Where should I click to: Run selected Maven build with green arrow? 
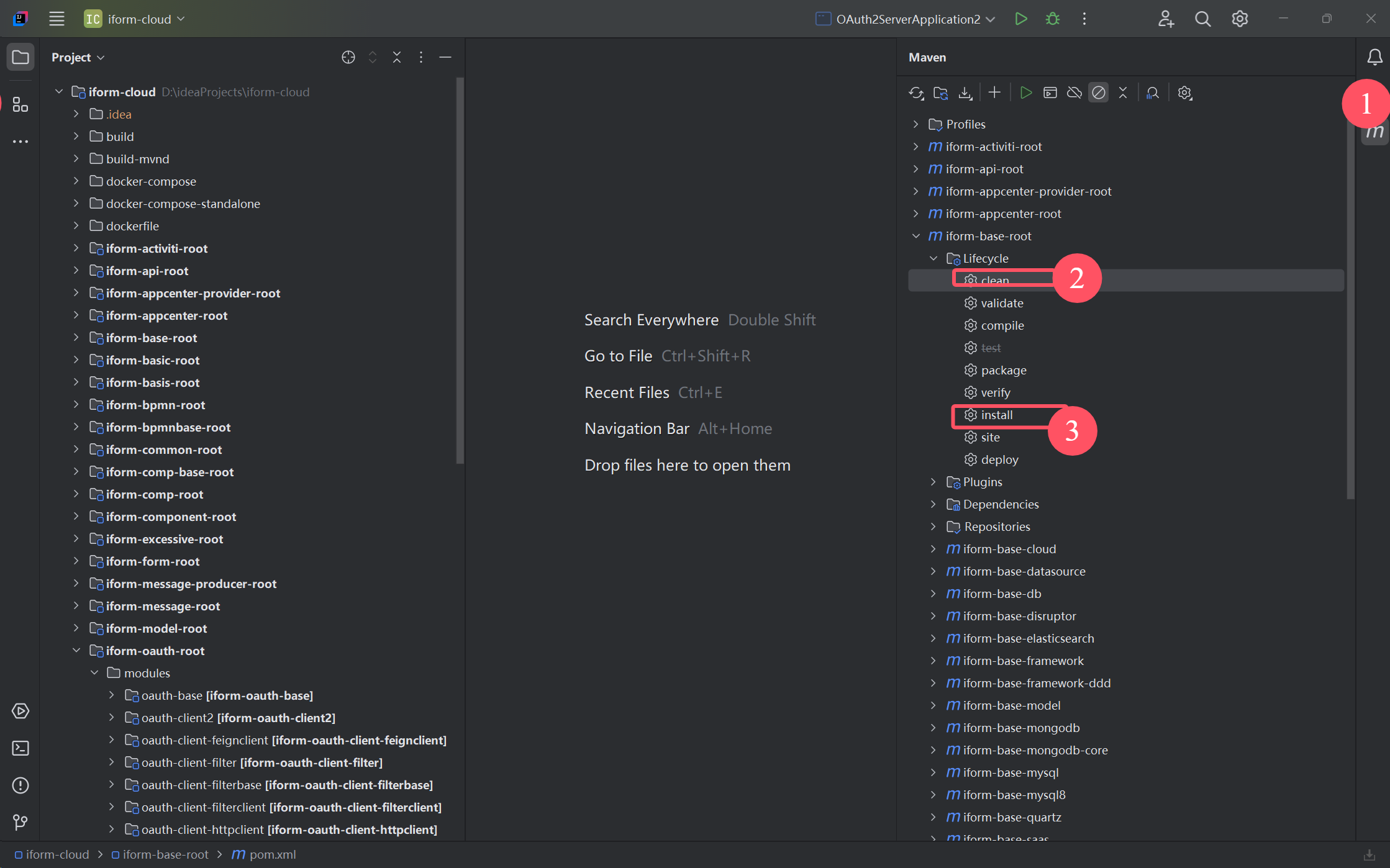pyautogui.click(x=1025, y=93)
